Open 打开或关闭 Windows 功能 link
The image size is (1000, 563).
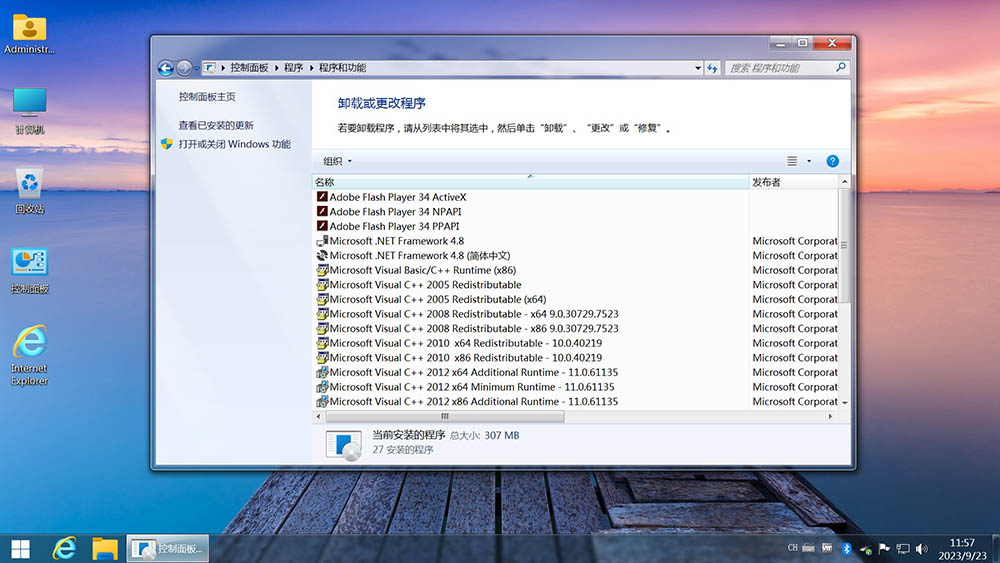point(234,144)
